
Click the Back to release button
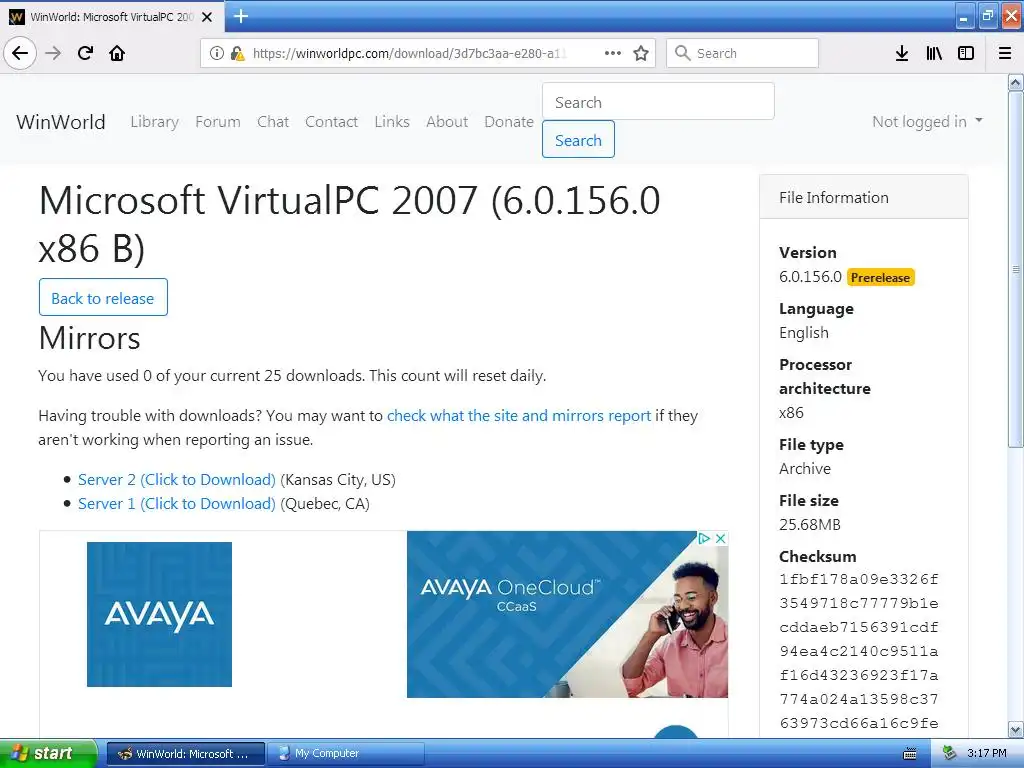[x=103, y=298]
